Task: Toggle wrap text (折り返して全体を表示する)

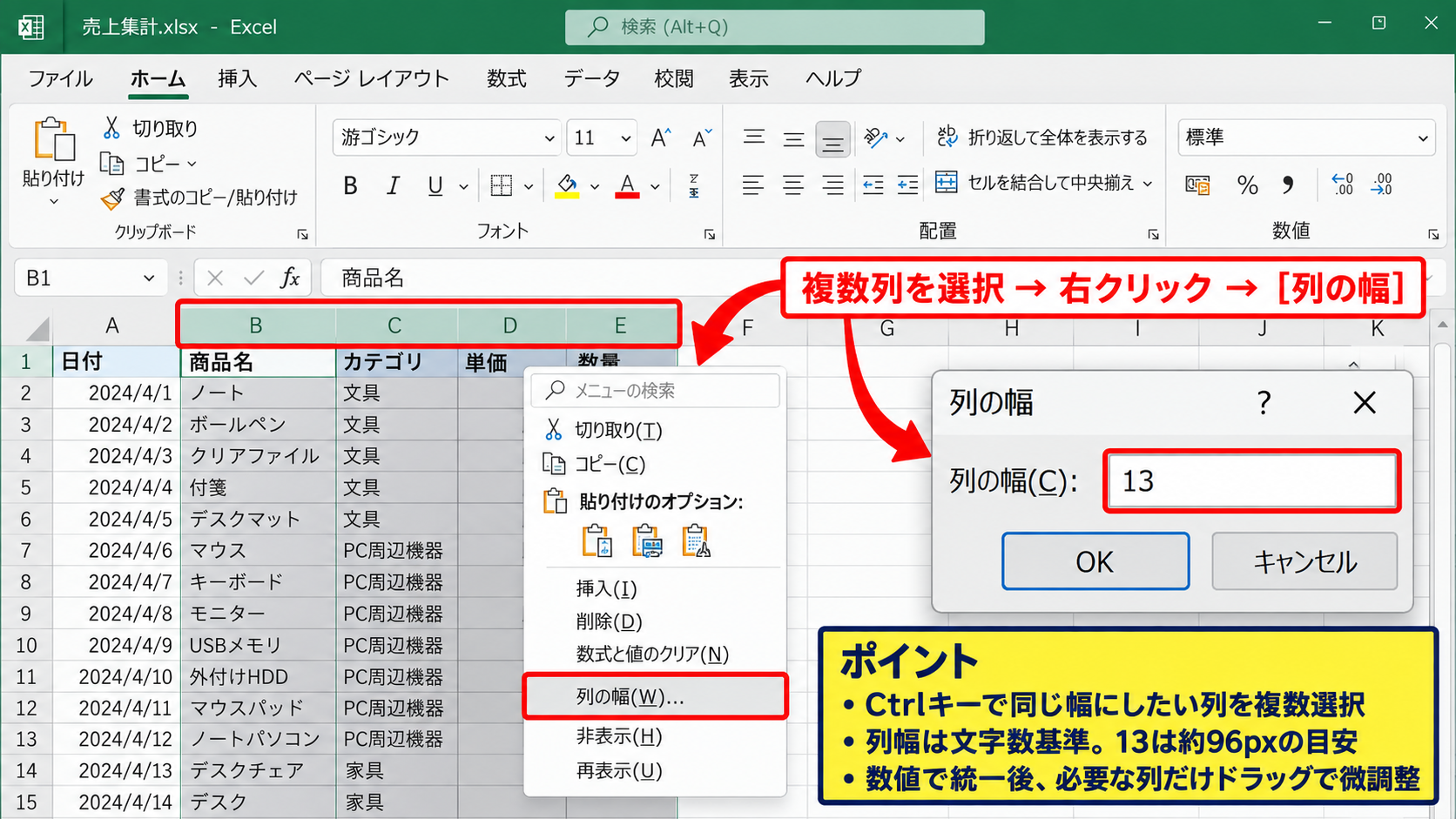Action: pos(1041,138)
